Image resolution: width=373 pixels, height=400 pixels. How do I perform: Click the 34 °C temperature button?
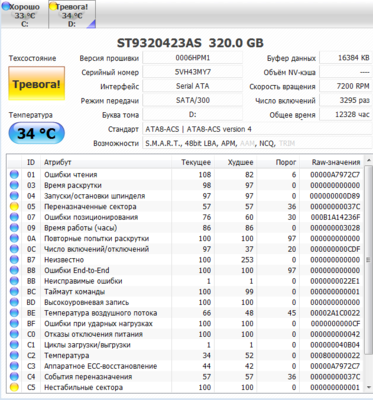37,133
